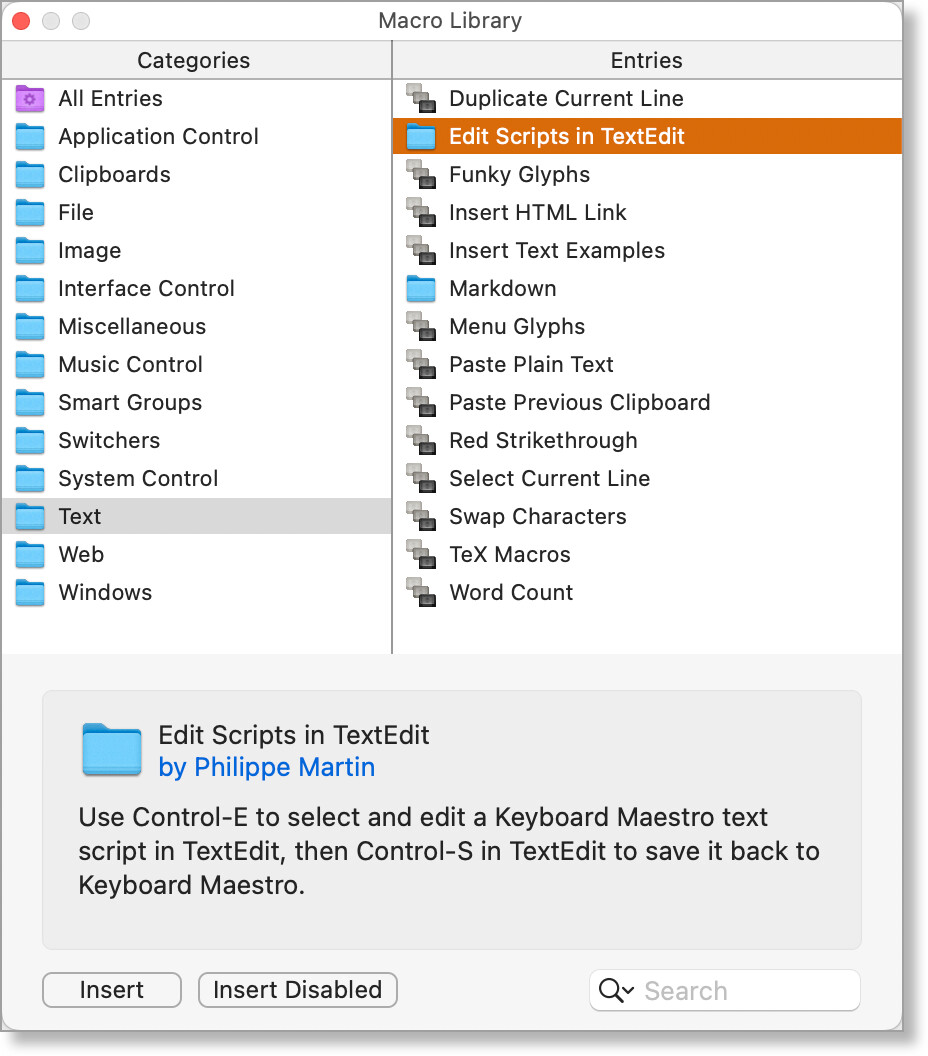Viewport: 928px width, 1056px height.
Task: Select Paste Plain Text entry
Action: [x=531, y=364]
